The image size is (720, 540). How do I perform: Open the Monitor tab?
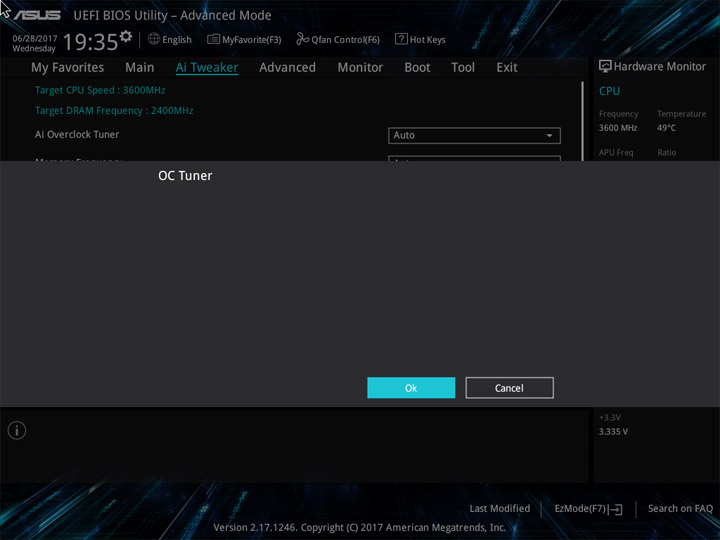click(360, 68)
